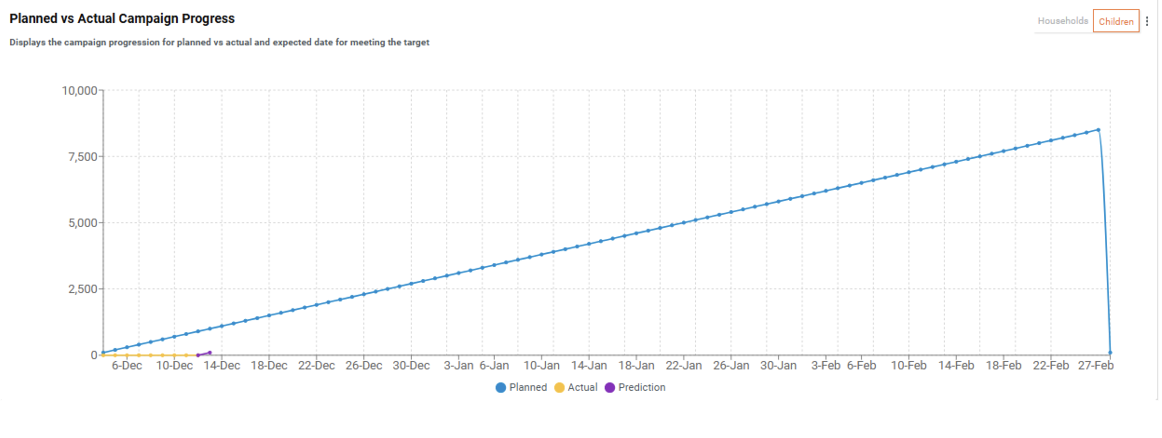This screenshot has height=438, width=1162.
Task: Click the Planned line's peak data point
Action: 1098,129
